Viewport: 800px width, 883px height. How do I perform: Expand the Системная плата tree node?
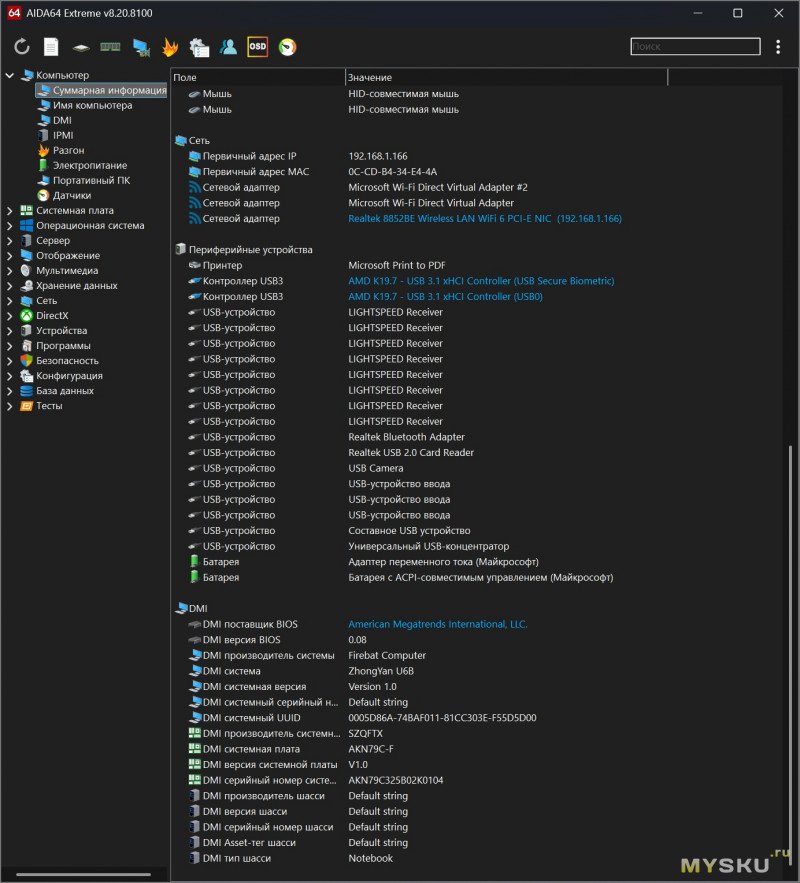click(x=10, y=211)
